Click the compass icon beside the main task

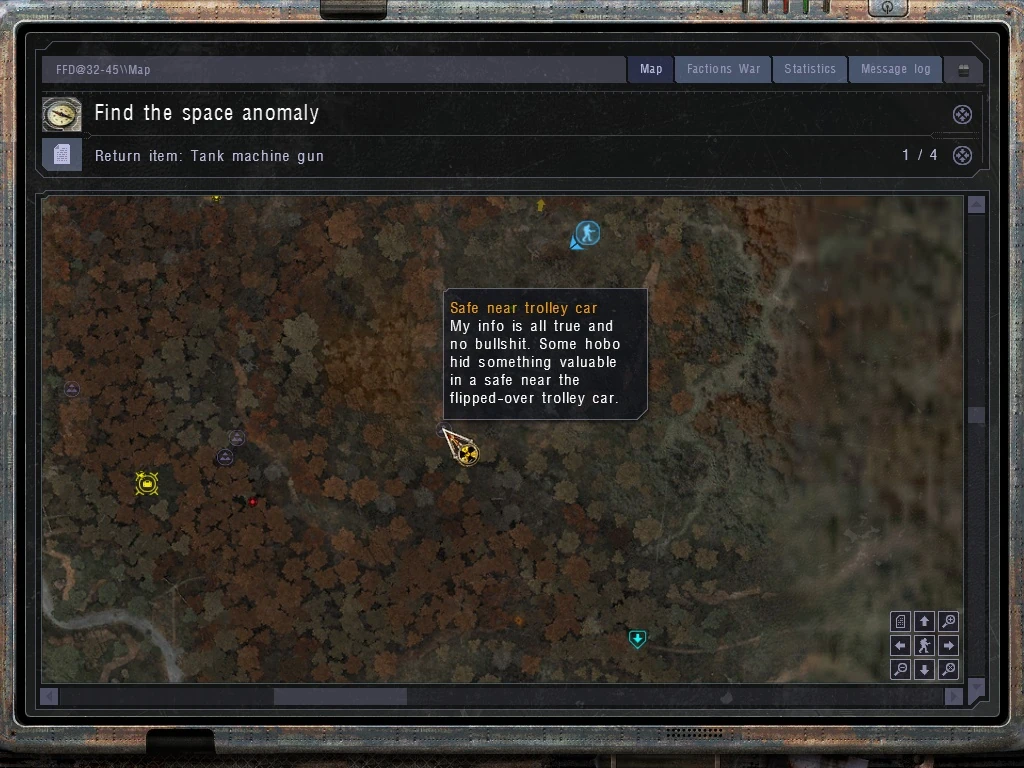(62, 114)
